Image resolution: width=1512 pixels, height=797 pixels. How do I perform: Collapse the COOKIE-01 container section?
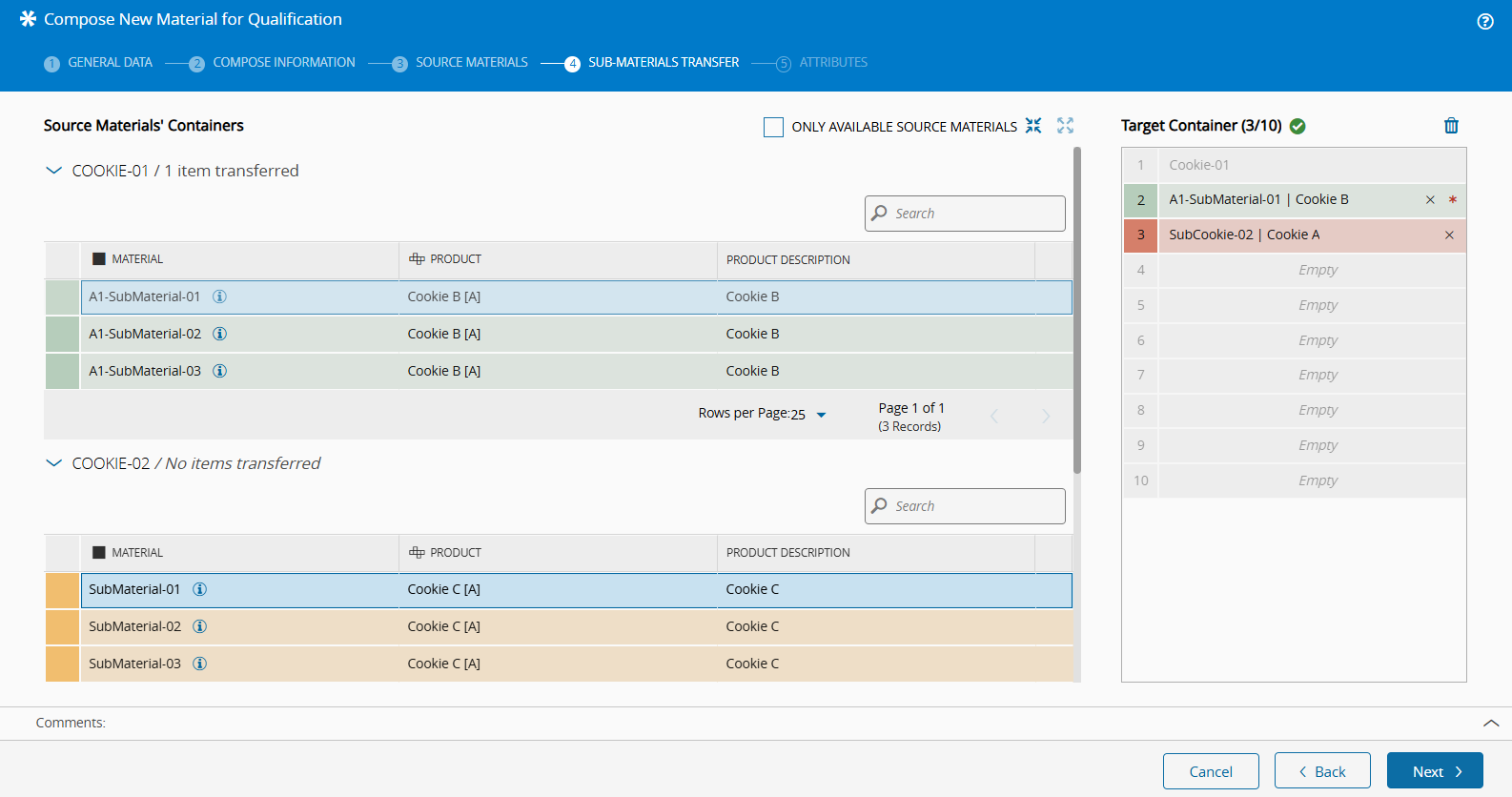(54, 171)
